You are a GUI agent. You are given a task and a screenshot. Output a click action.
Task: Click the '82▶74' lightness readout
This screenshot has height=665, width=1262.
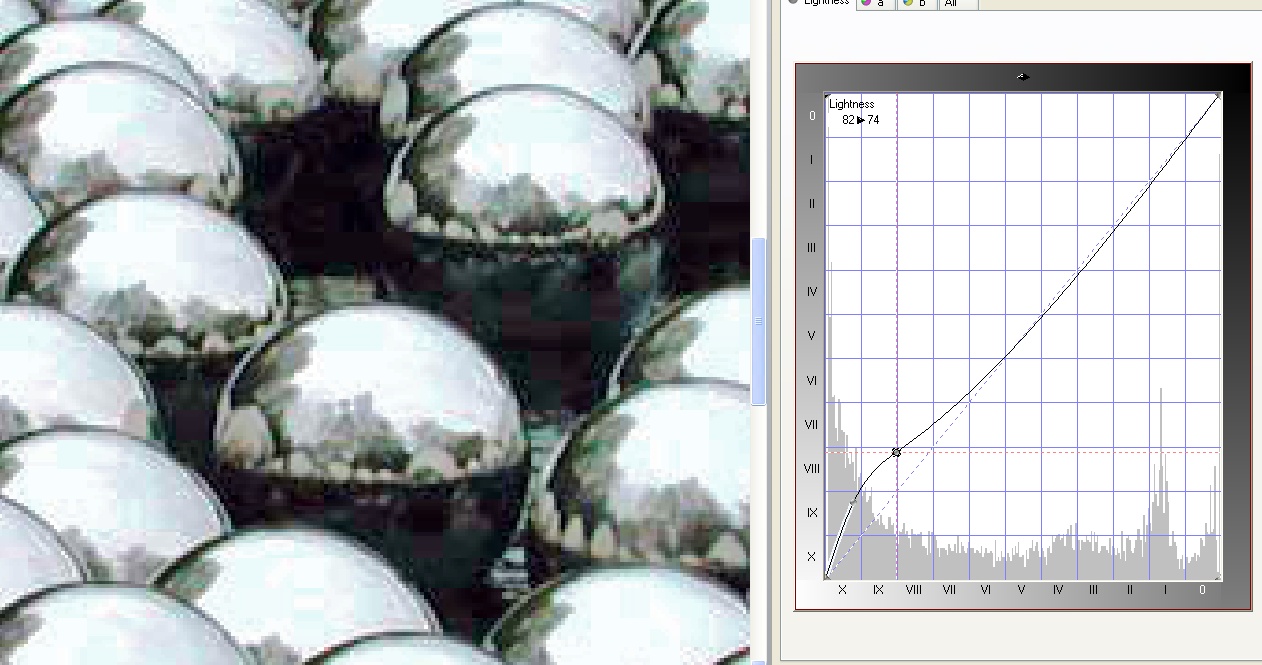861,120
